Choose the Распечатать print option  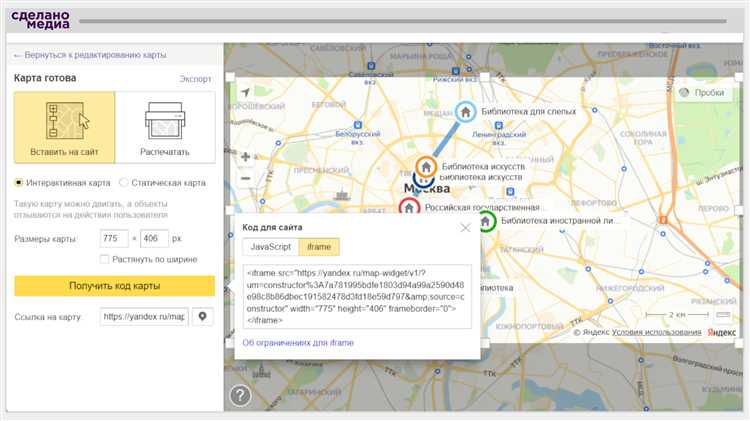(x=165, y=127)
